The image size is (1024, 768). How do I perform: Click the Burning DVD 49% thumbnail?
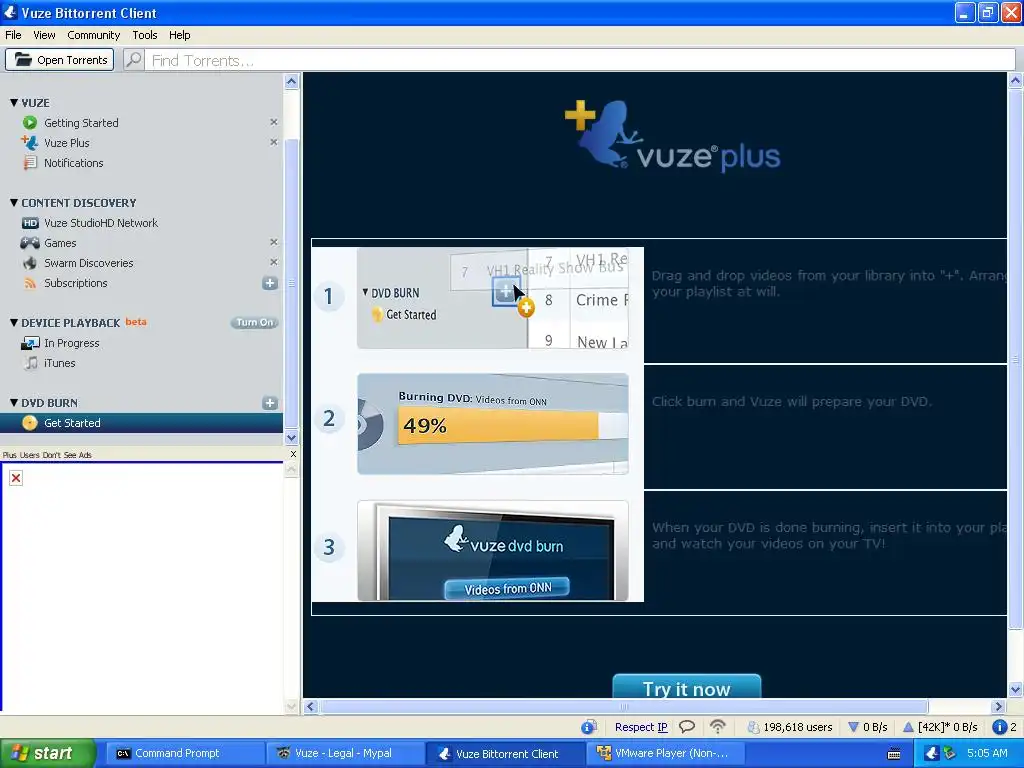click(493, 424)
